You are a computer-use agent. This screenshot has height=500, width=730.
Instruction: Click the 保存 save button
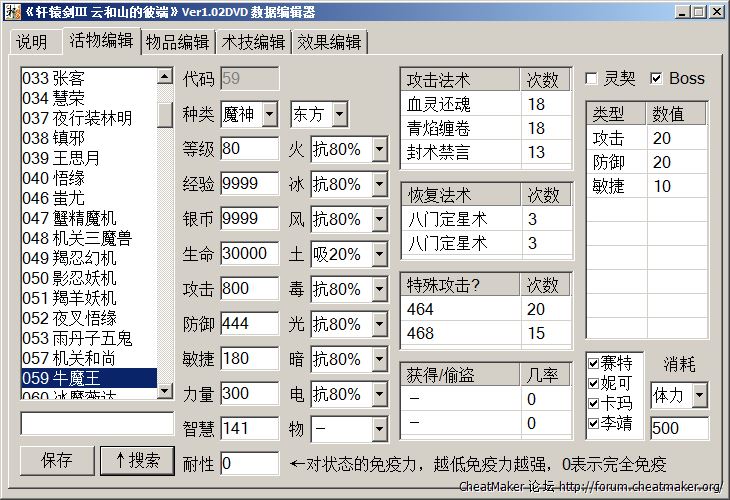(x=57, y=460)
